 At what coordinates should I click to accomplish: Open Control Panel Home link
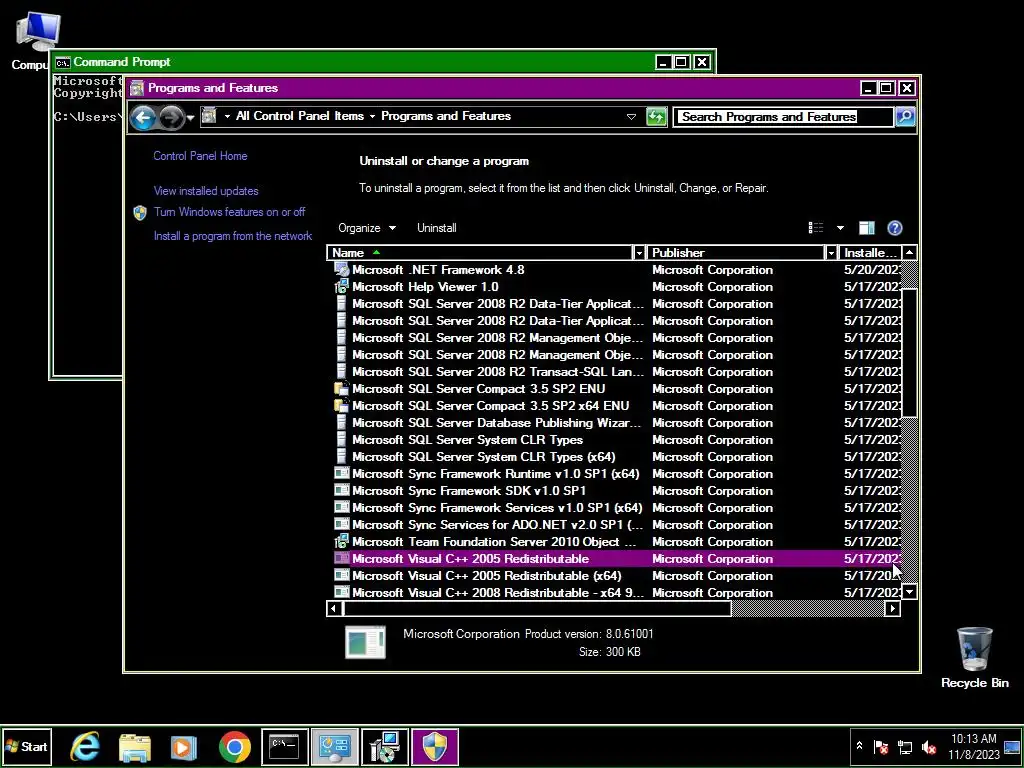click(x=200, y=156)
